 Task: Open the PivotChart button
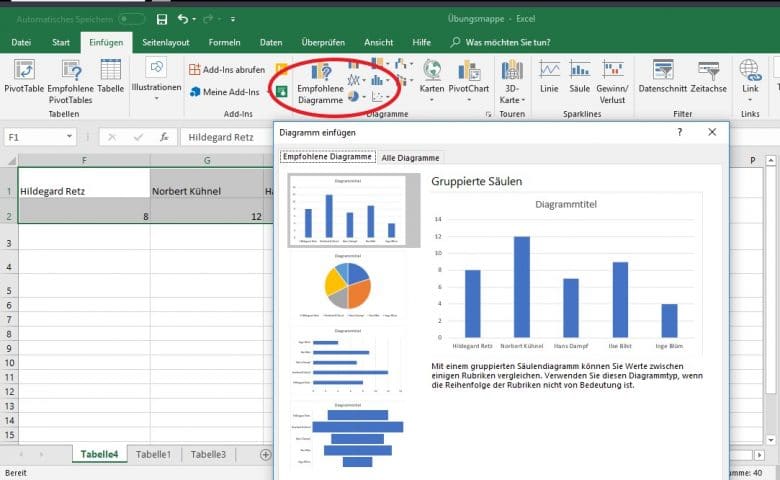469,80
